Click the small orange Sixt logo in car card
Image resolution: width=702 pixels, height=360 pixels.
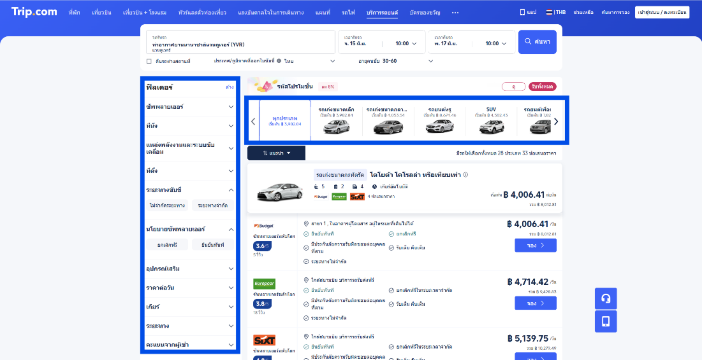coord(357,197)
